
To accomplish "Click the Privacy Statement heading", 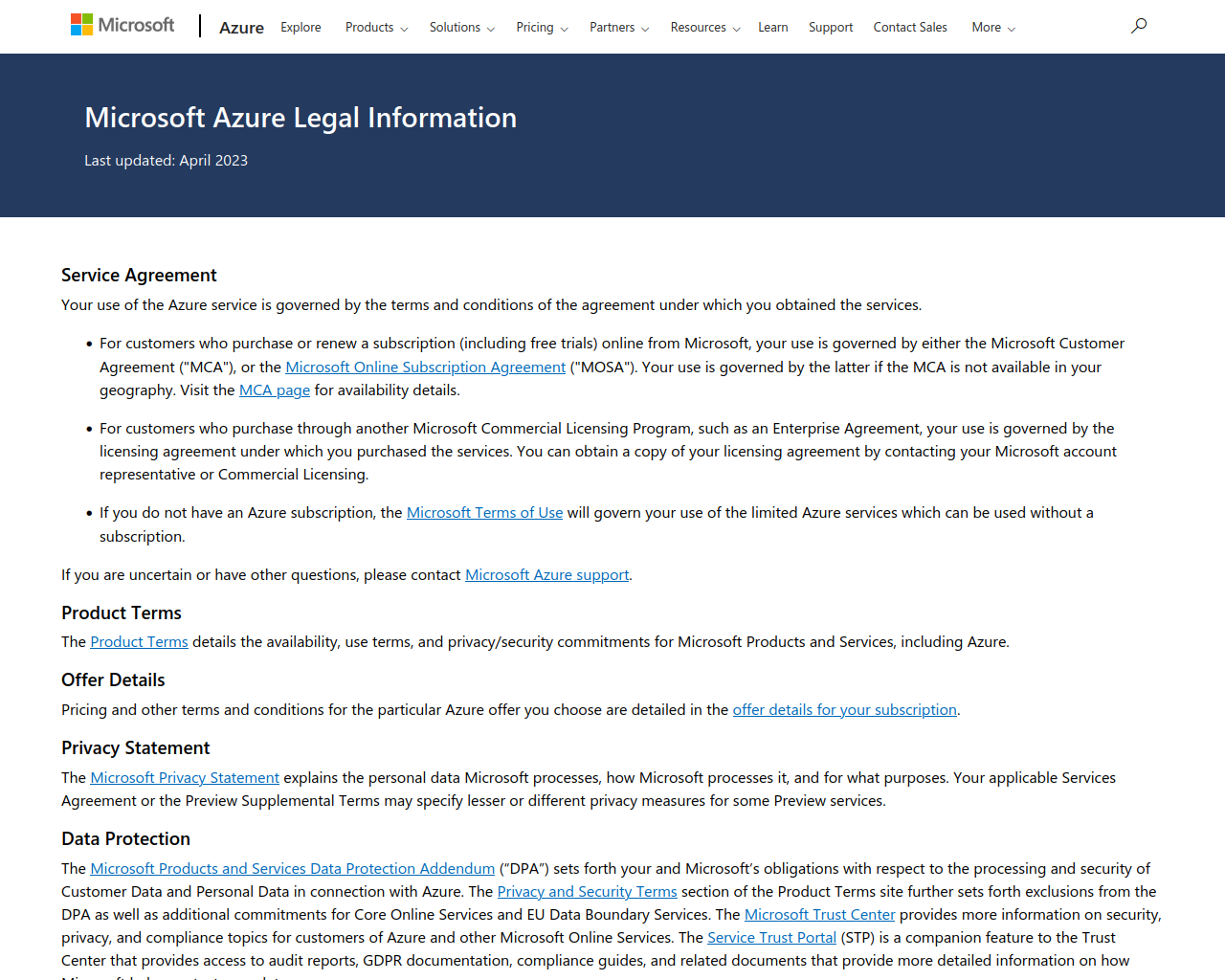I will pyautogui.click(x=135, y=747).
